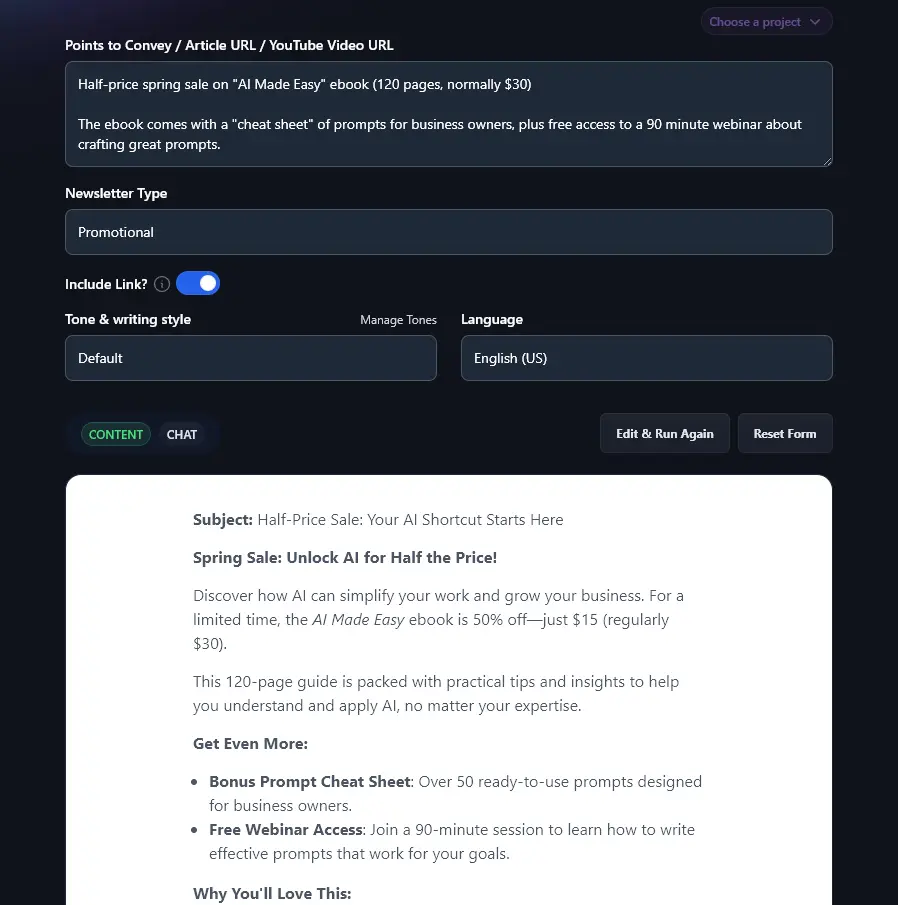This screenshot has width=898, height=905.
Task: Open the Tone & writing style dropdown
Action: coord(250,357)
